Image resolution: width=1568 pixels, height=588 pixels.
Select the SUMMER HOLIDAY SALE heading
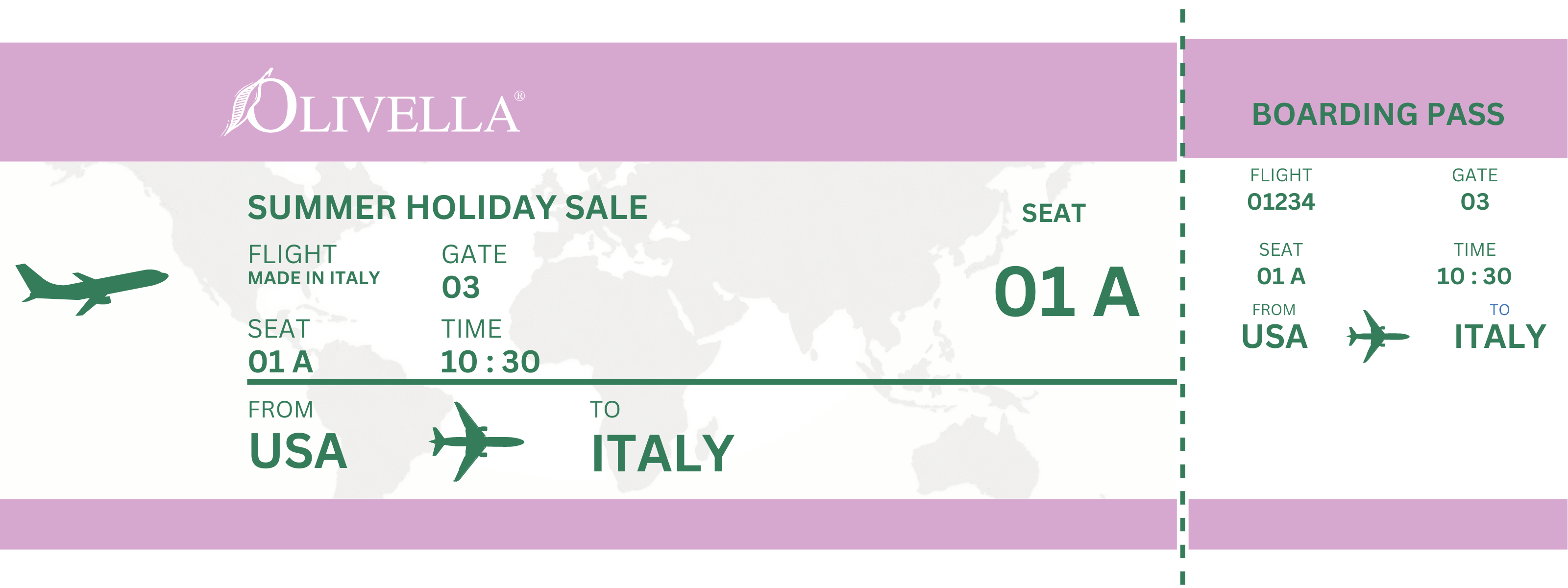[x=447, y=208]
